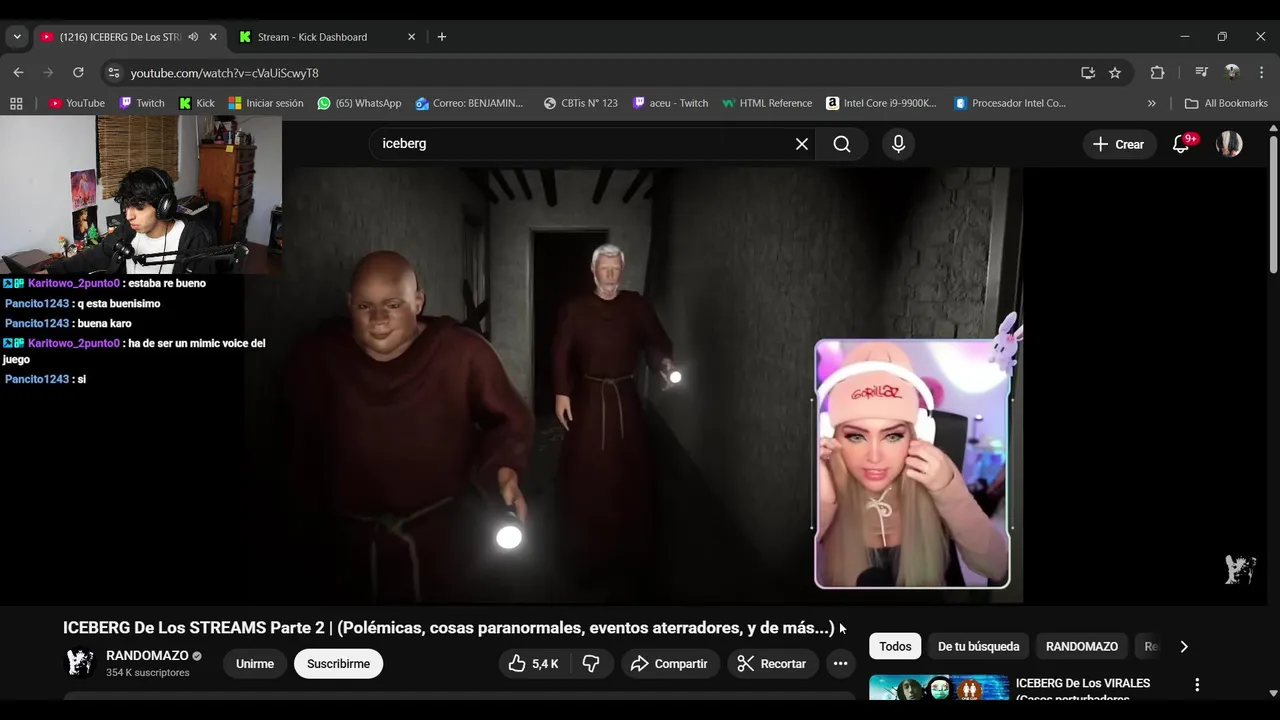Image resolution: width=1280 pixels, height=720 pixels.
Task: Open the Intel Core i9-9900K bookmark
Action: coord(881,103)
